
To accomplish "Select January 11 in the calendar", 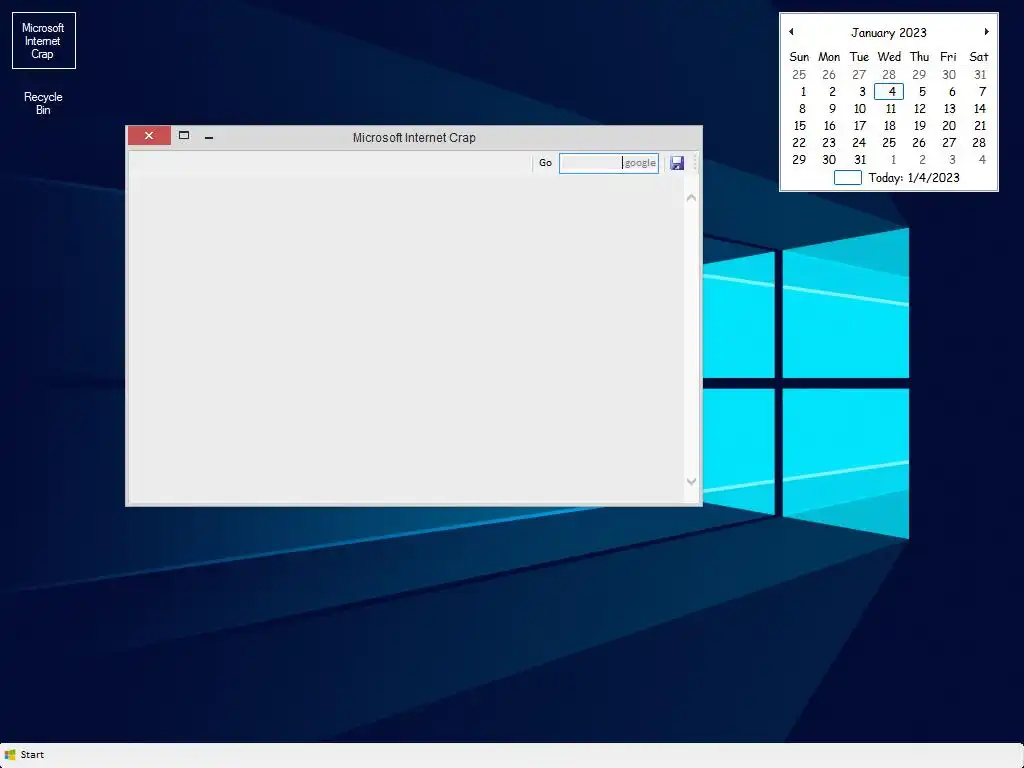I will (x=890, y=108).
